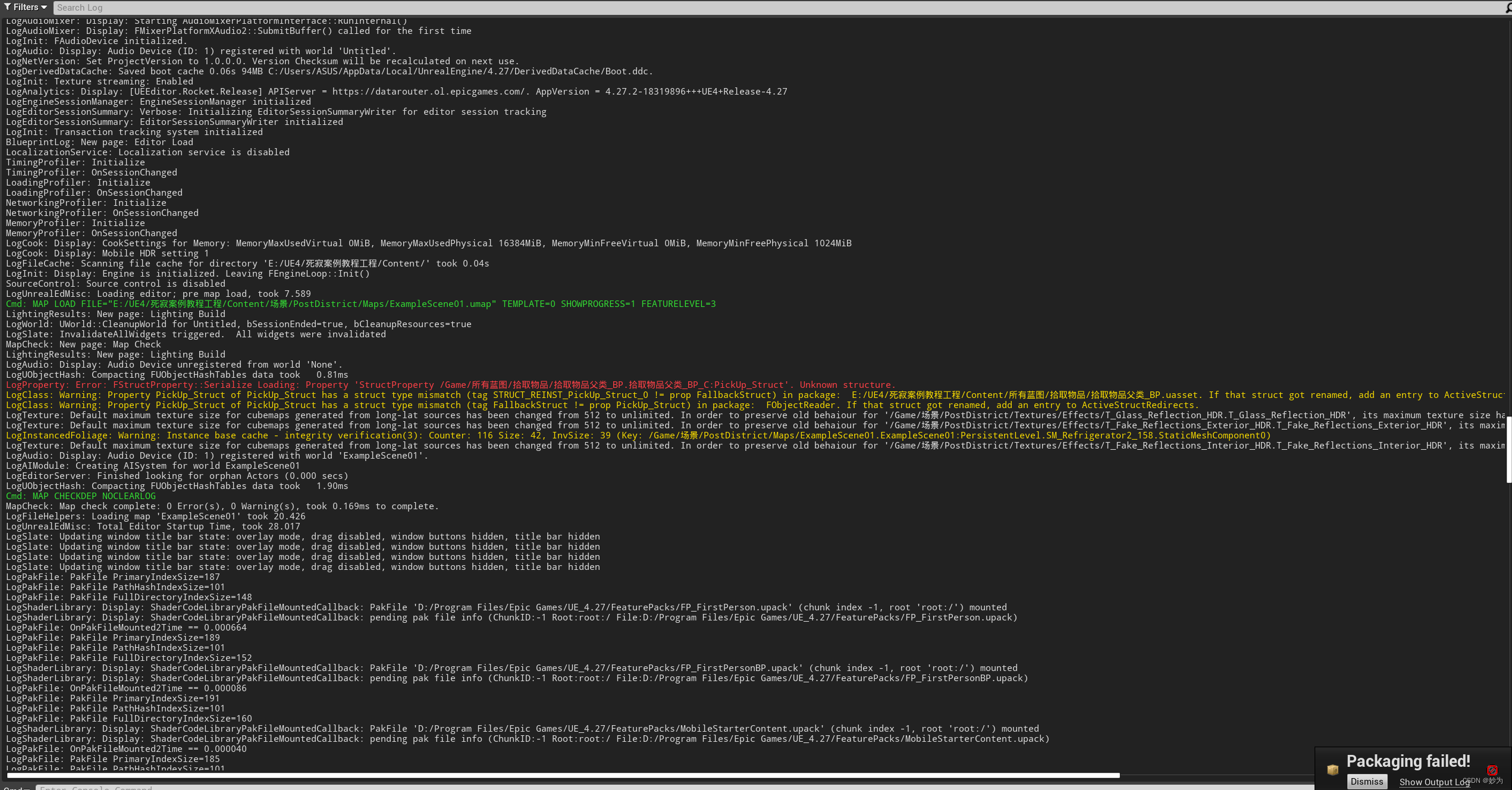Click 'LogSlate: InvalidateAllWidgets triggered' line

[x=196, y=334]
